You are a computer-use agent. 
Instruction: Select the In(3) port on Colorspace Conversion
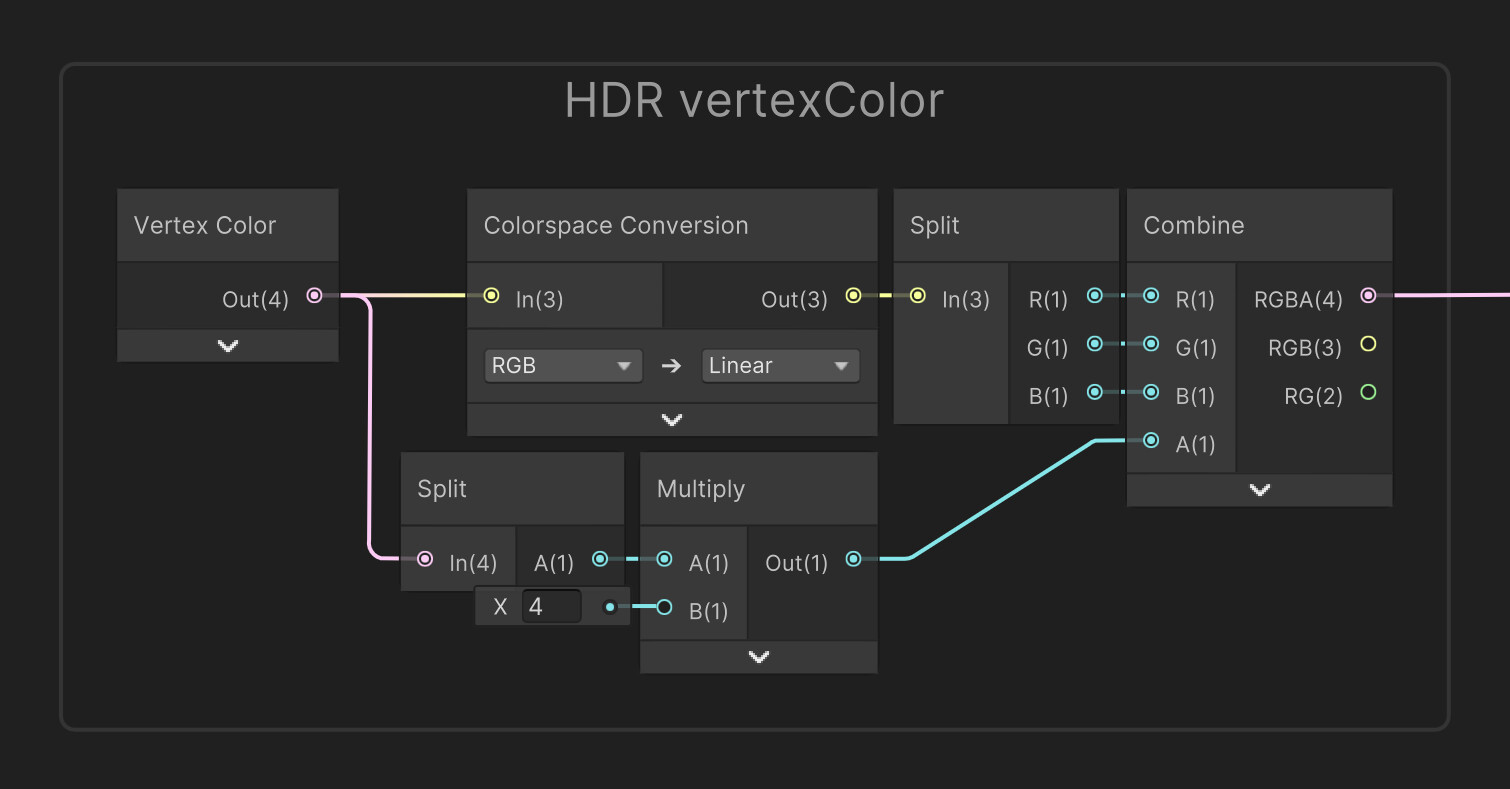pos(491,295)
